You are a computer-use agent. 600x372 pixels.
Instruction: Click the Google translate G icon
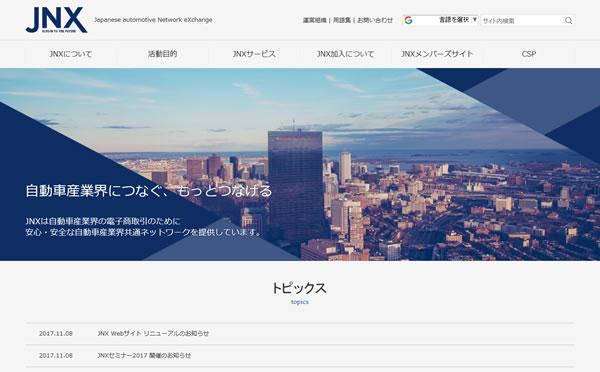click(408, 20)
